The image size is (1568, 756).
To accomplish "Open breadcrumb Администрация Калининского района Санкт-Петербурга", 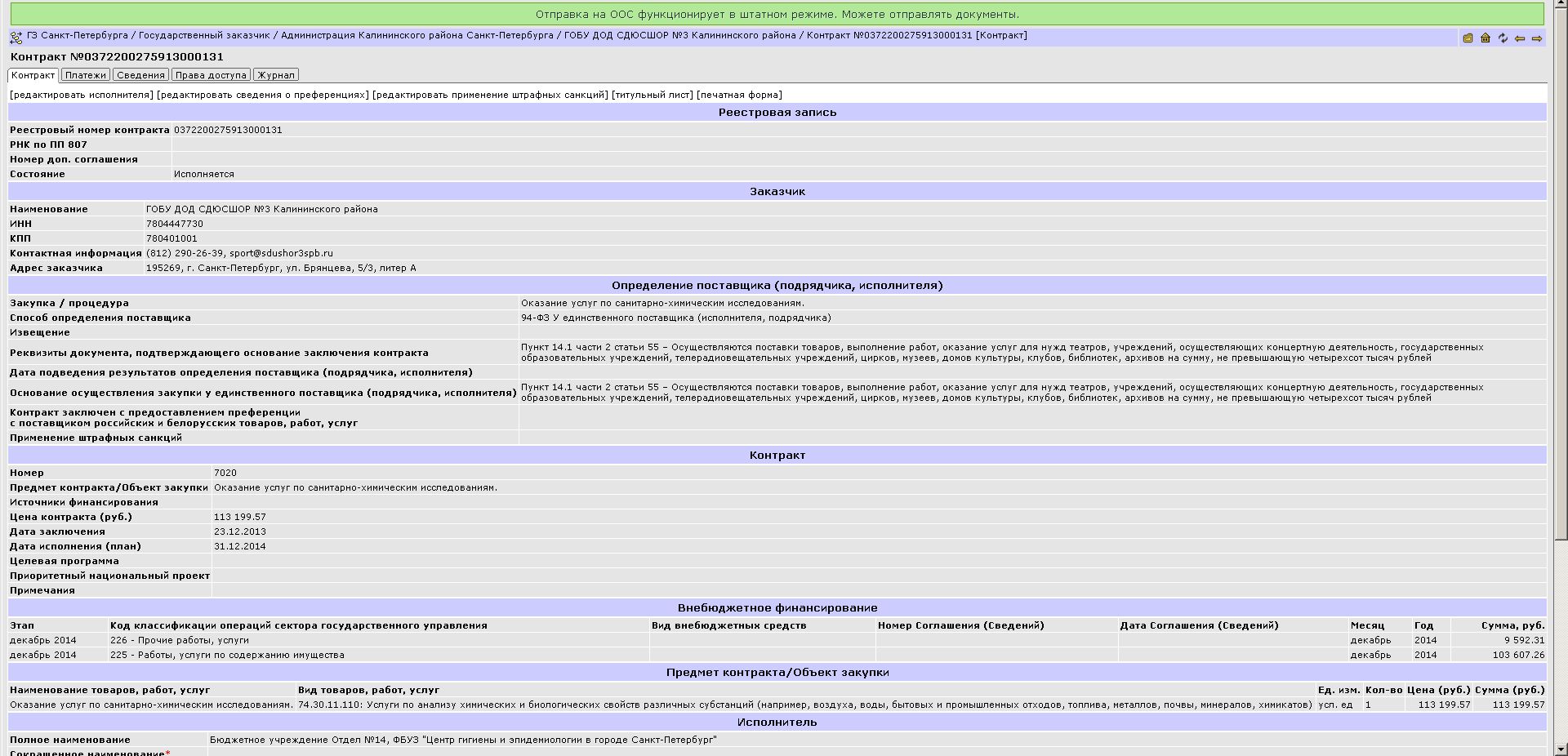I will coord(417,36).
